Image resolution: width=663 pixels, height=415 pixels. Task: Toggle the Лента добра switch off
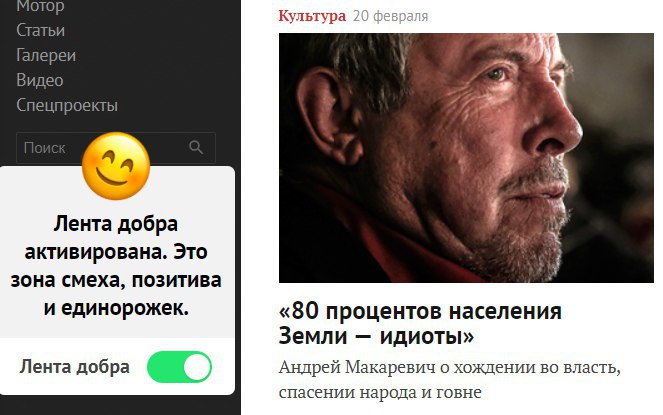point(179,367)
